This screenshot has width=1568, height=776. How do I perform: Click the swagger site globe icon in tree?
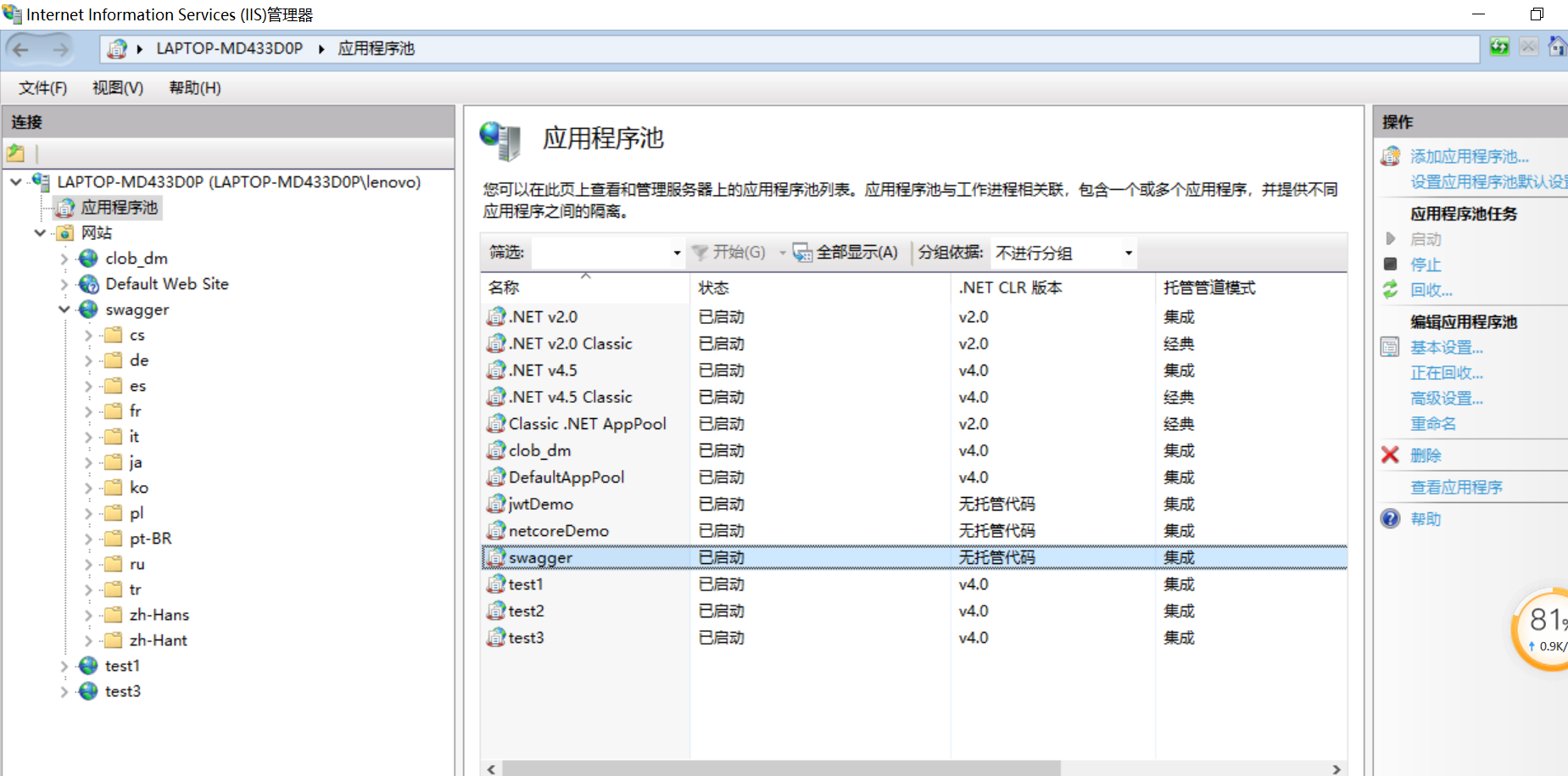pyautogui.click(x=88, y=310)
